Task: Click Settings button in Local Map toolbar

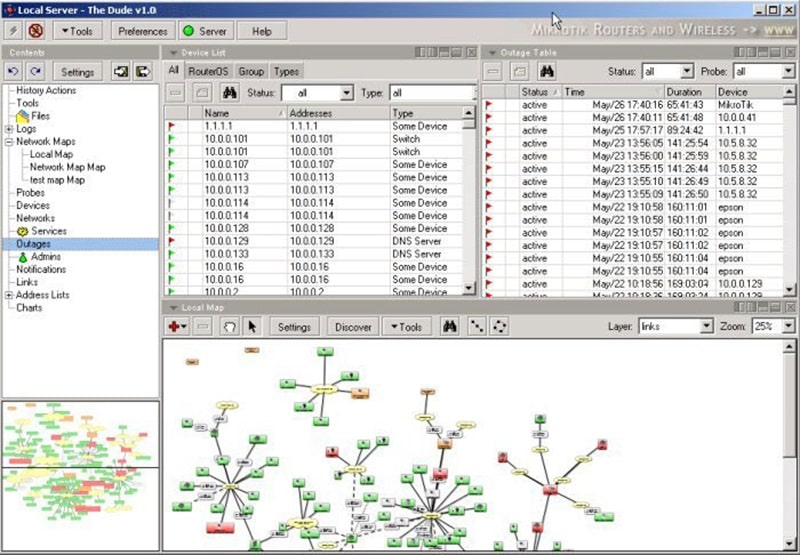Action: coord(294,326)
